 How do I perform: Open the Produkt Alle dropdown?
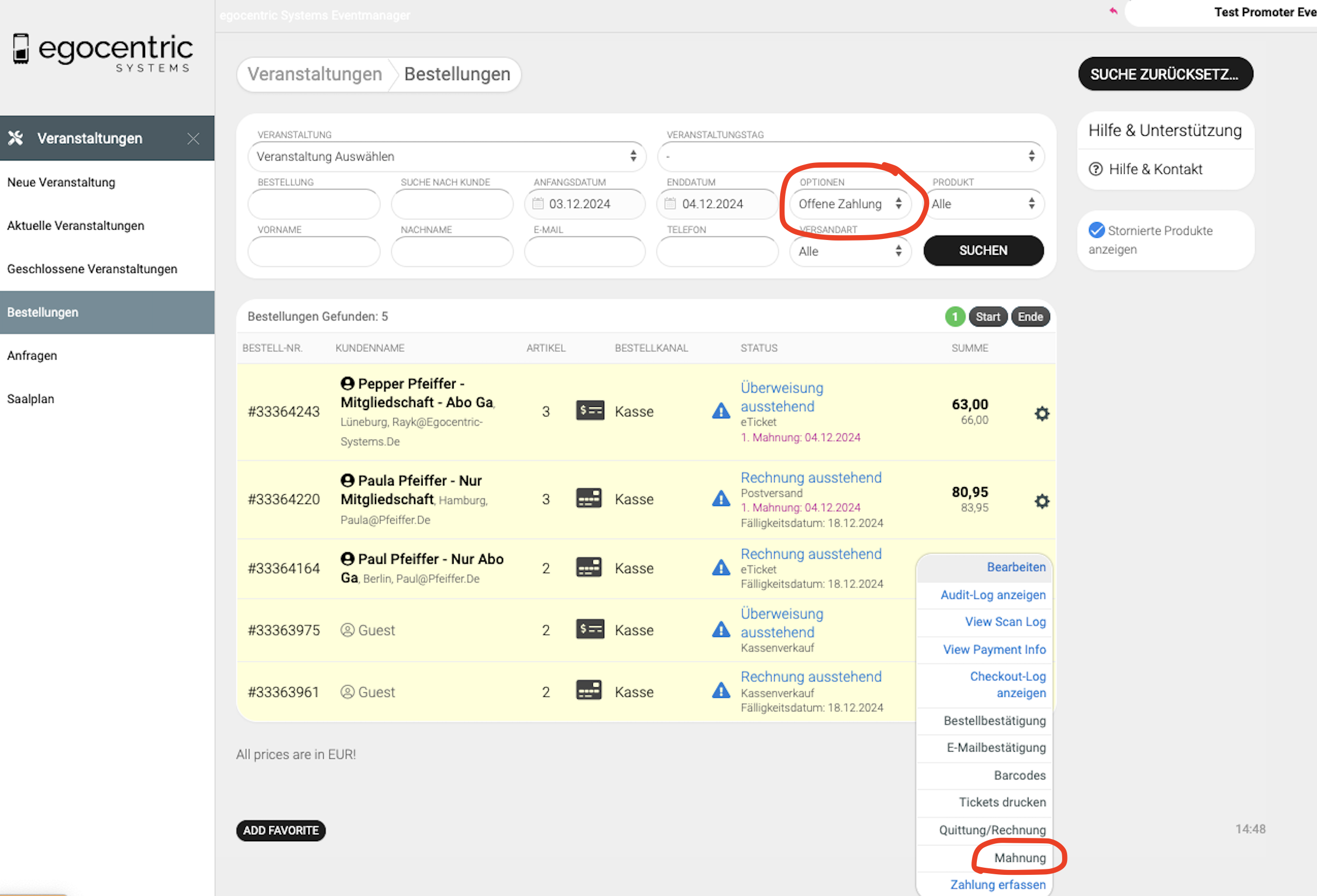[983, 204]
